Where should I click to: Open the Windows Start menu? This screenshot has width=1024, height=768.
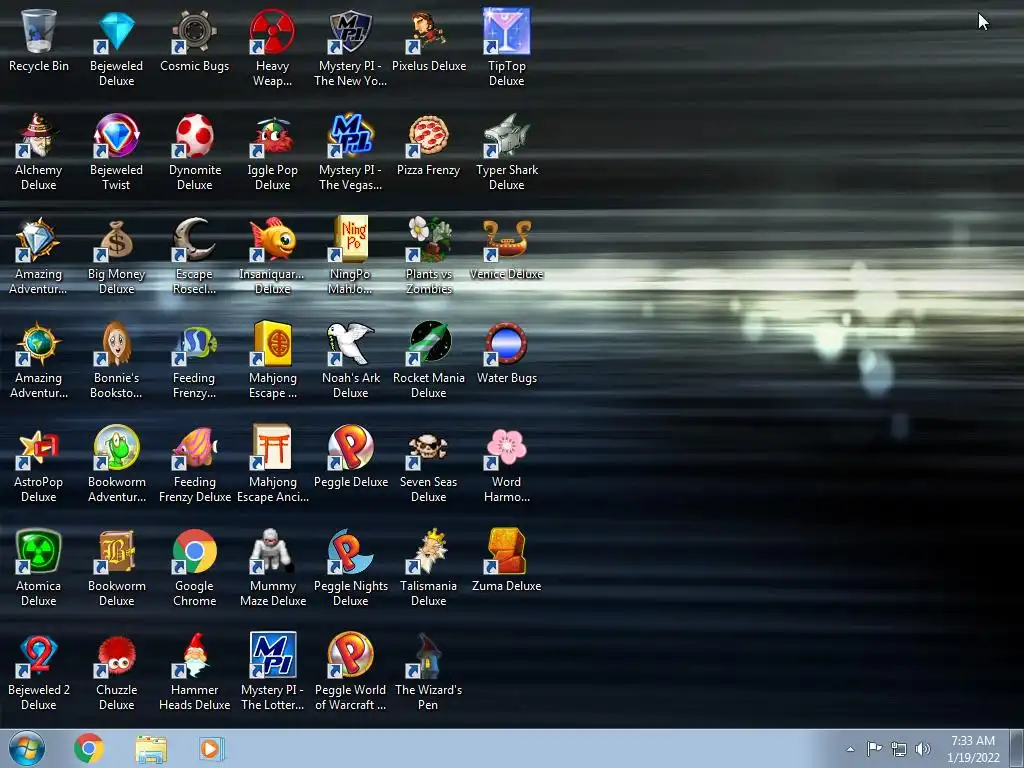(x=27, y=748)
